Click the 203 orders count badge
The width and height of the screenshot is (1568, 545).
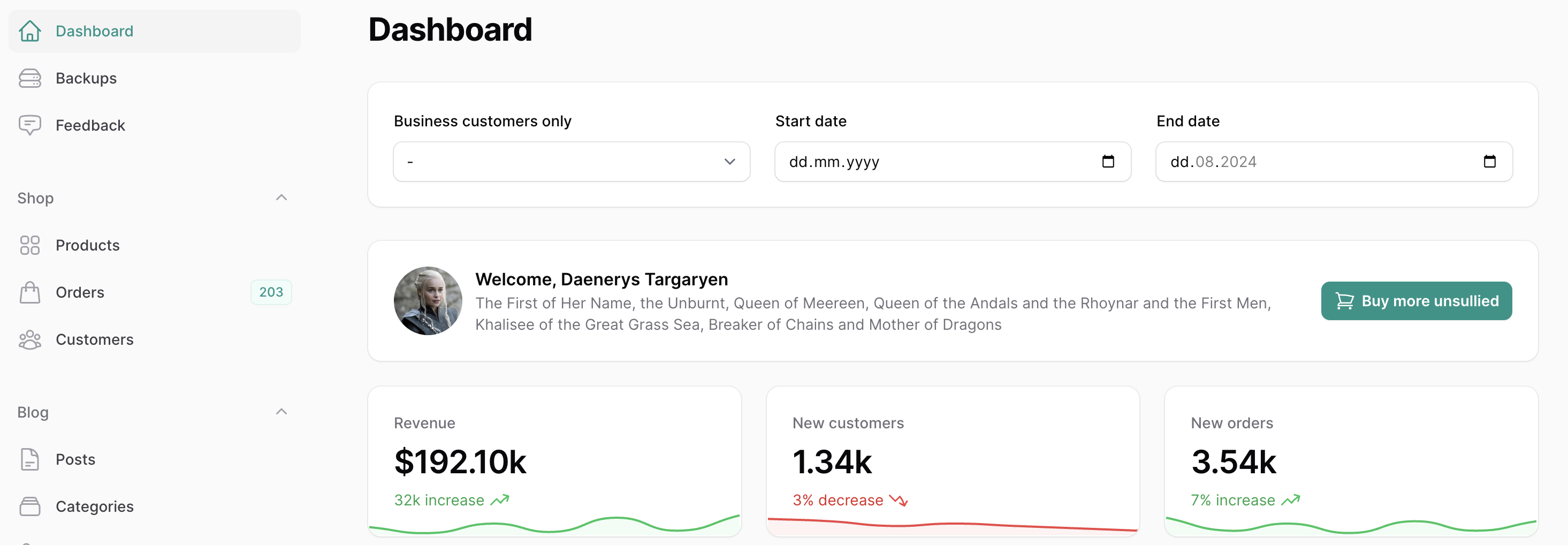pos(271,292)
